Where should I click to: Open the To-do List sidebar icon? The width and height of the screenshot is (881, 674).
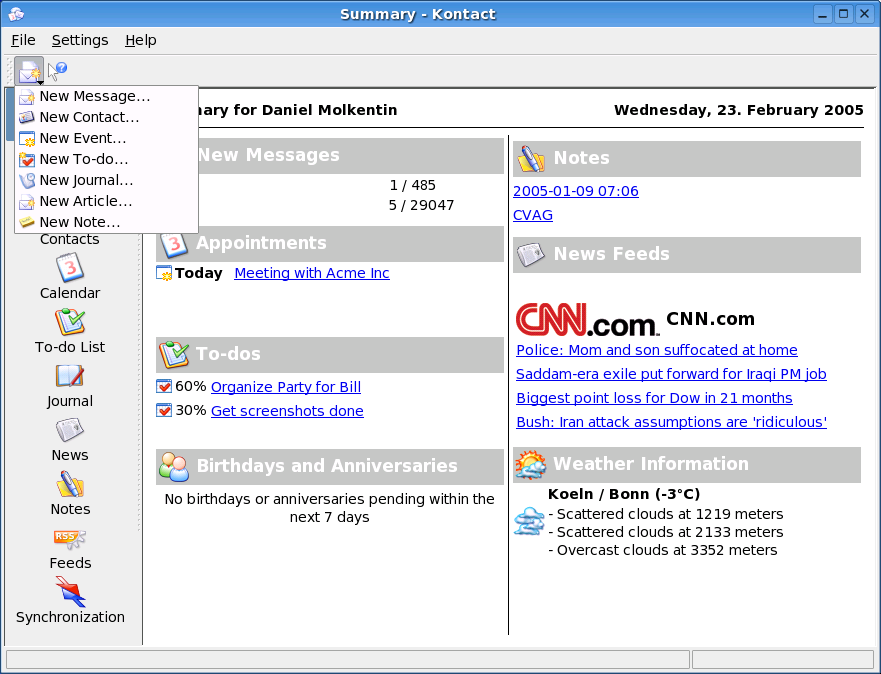coord(69,321)
